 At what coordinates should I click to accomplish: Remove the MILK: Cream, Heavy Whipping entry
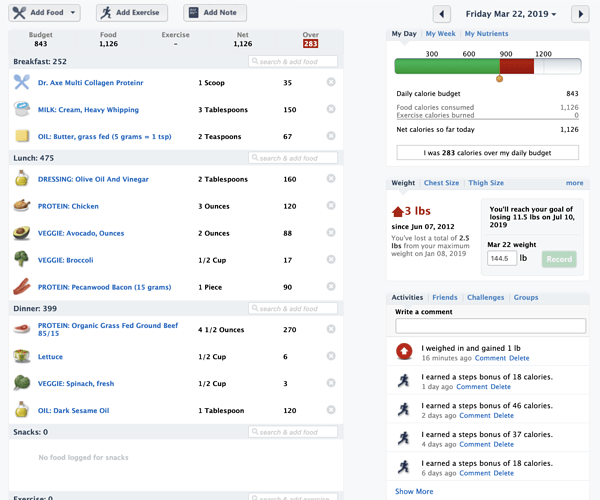pyautogui.click(x=331, y=109)
